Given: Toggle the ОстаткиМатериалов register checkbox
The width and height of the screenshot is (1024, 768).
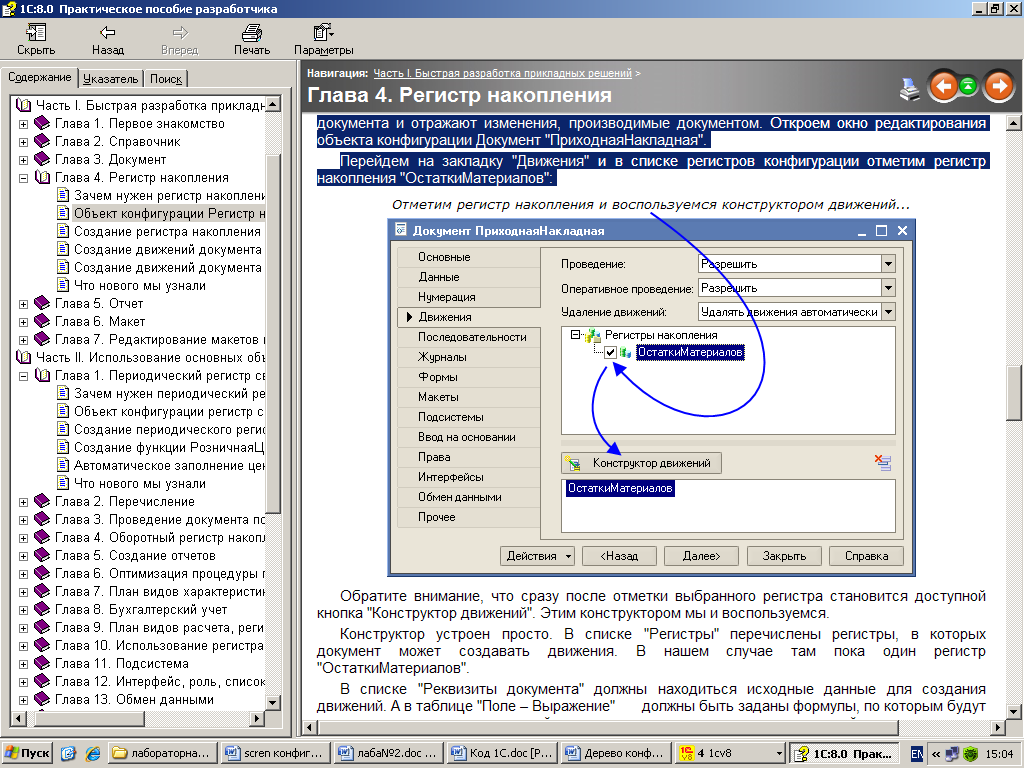Looking at the screenshot, I should click(x=610, y=353).
